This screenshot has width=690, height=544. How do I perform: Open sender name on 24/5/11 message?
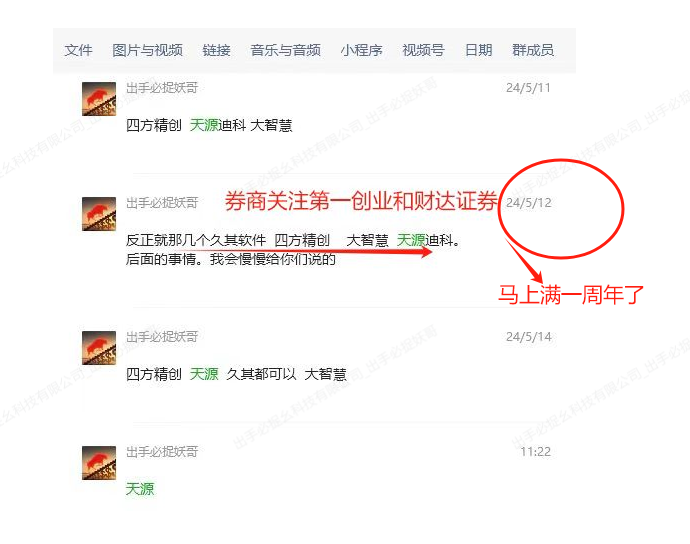coord(162,88)
